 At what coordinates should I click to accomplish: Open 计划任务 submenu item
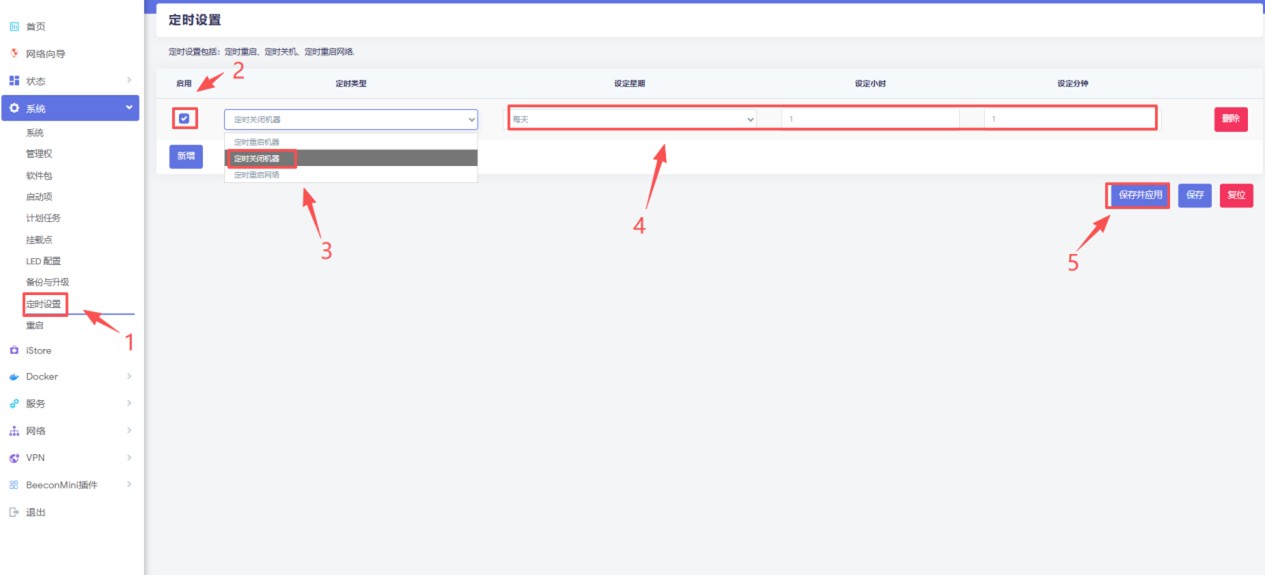(44, 218)
